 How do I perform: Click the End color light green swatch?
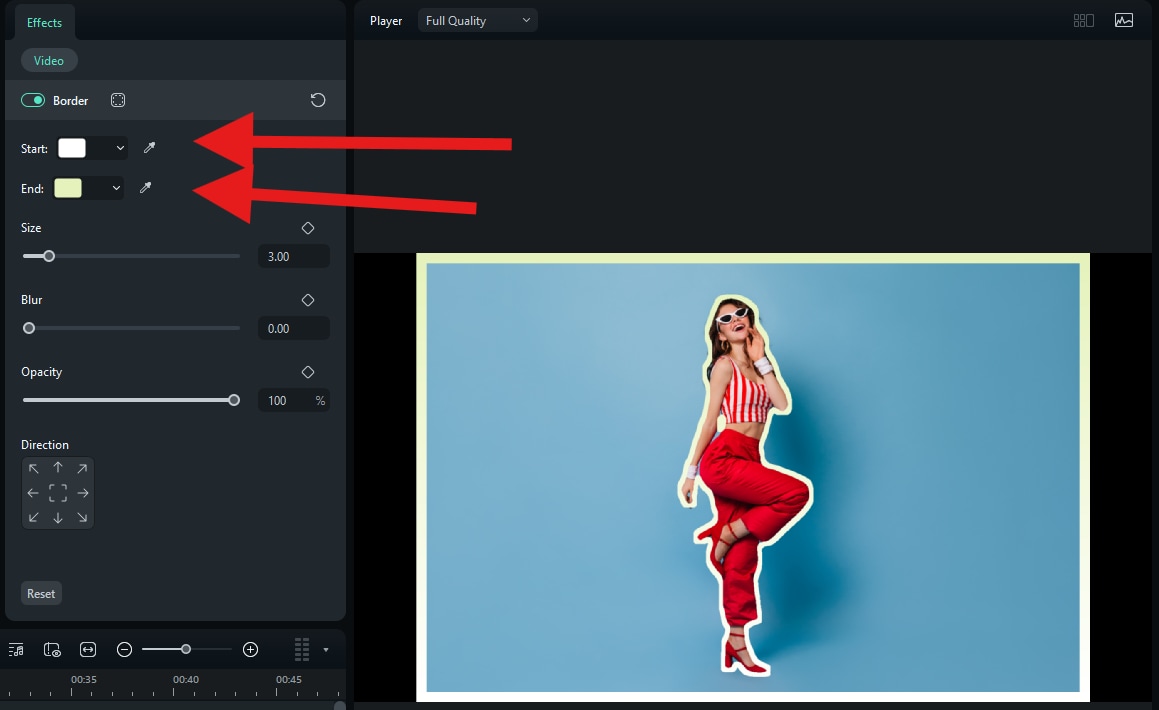68,188
